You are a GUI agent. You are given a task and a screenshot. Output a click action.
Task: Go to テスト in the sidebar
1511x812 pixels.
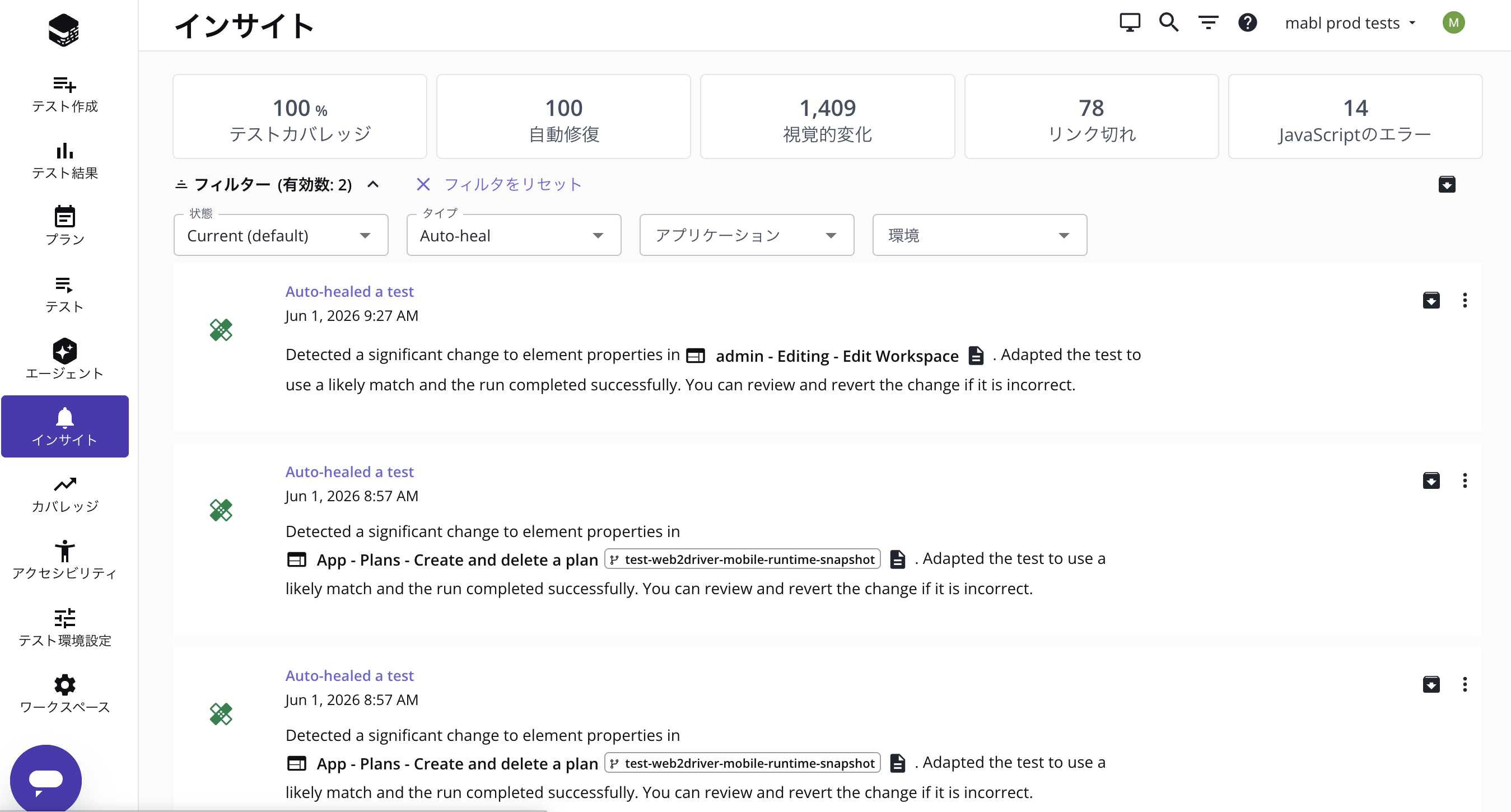pyautogui.click(x=64, y=294)
